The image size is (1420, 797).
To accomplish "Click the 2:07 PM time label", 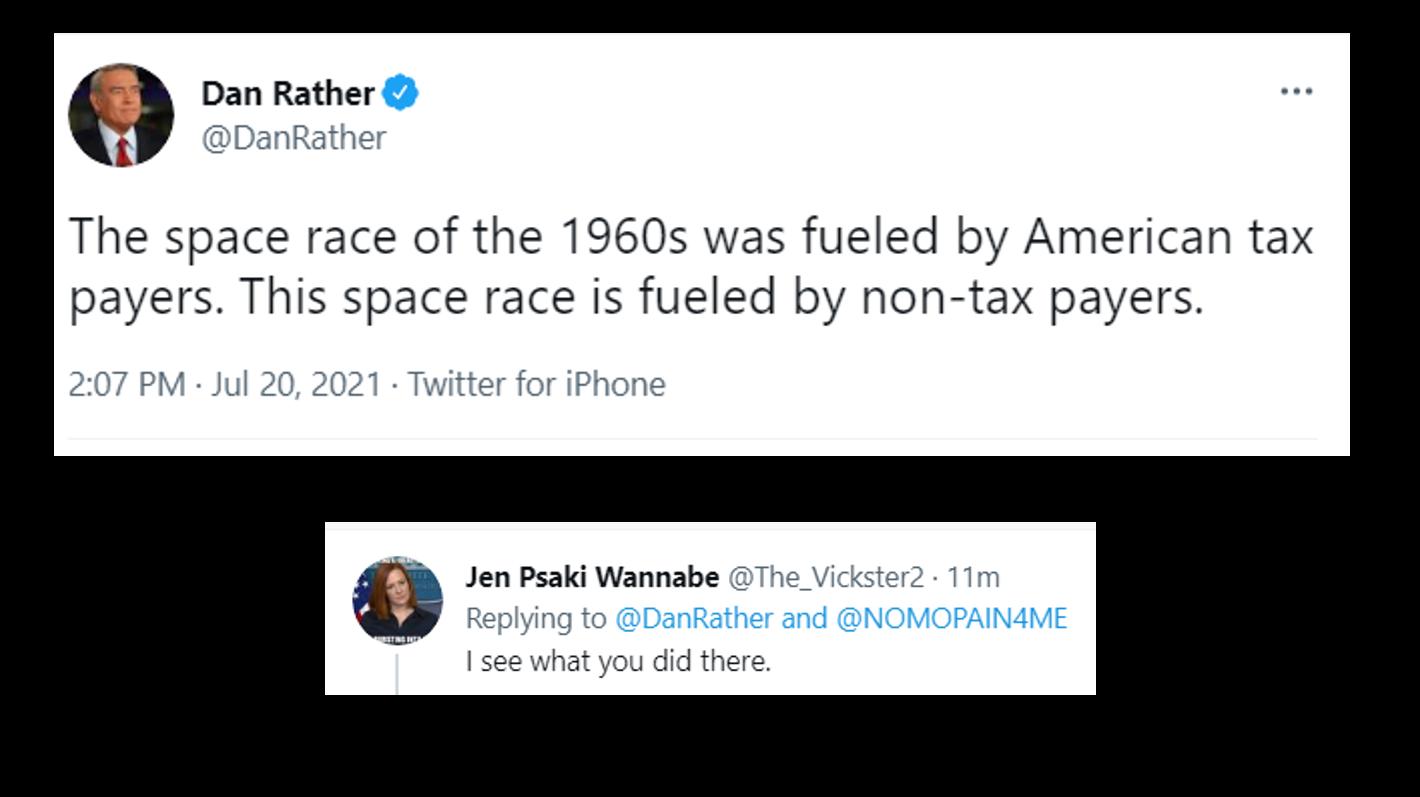I will click(127, 383).
